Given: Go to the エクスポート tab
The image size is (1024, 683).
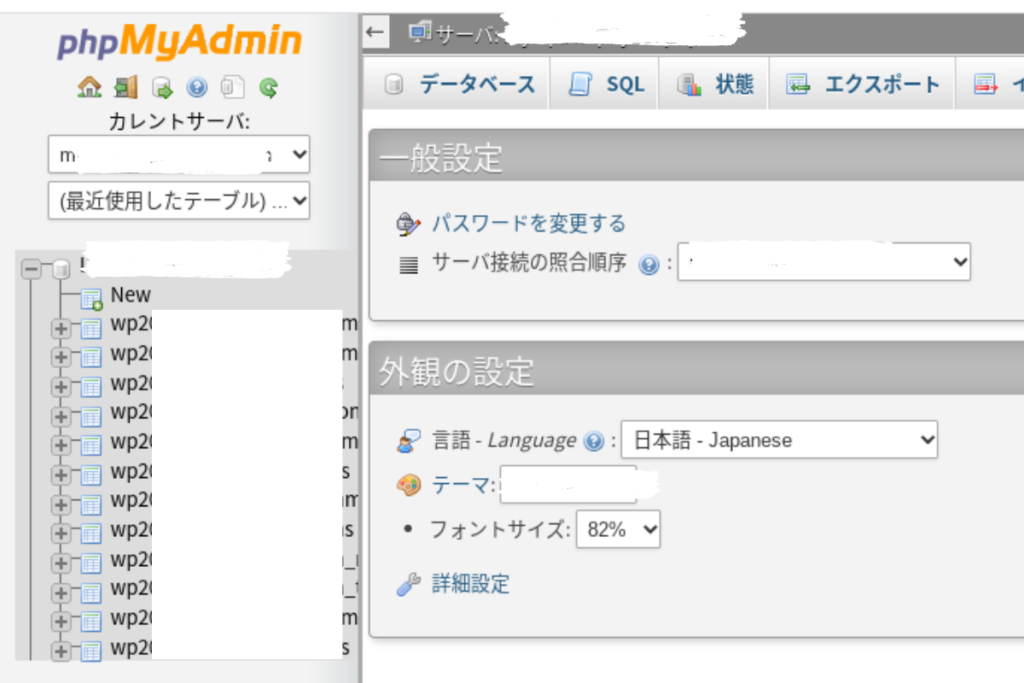Looking at the screenshot, I should point(864,85).
